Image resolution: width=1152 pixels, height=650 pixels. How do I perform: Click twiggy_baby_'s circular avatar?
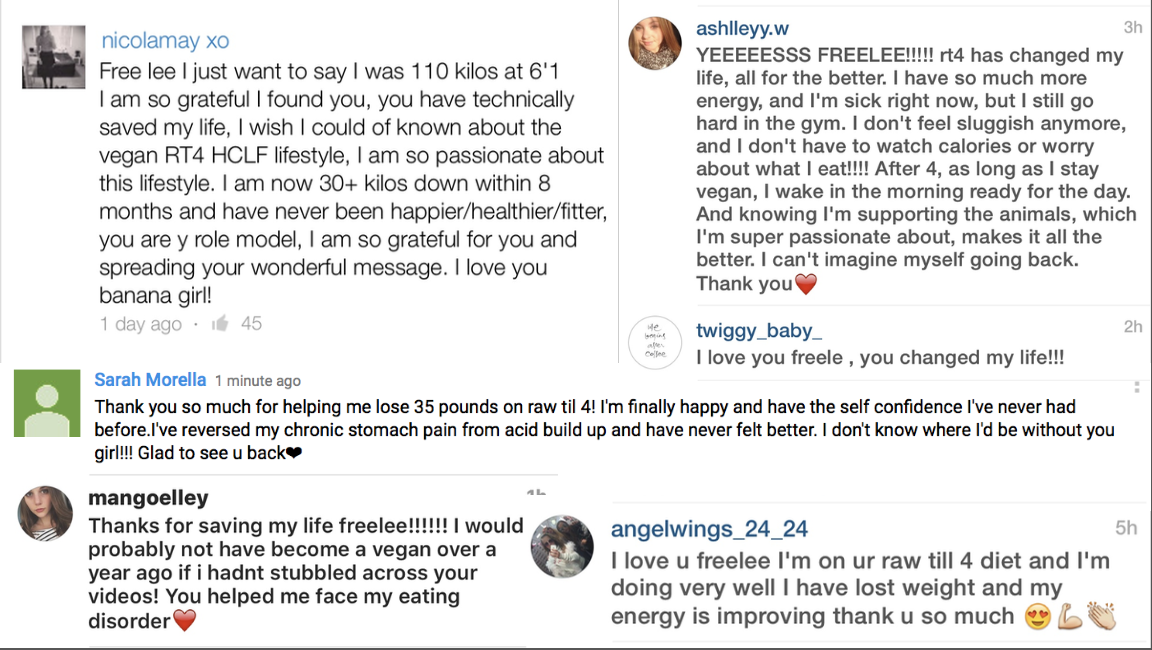[654, 342]
